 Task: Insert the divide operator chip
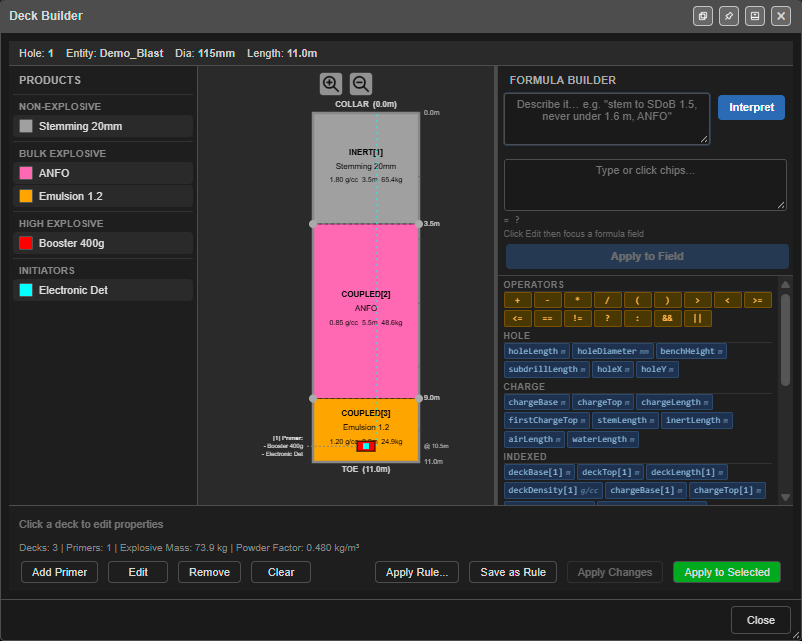(x=607, y=300)
